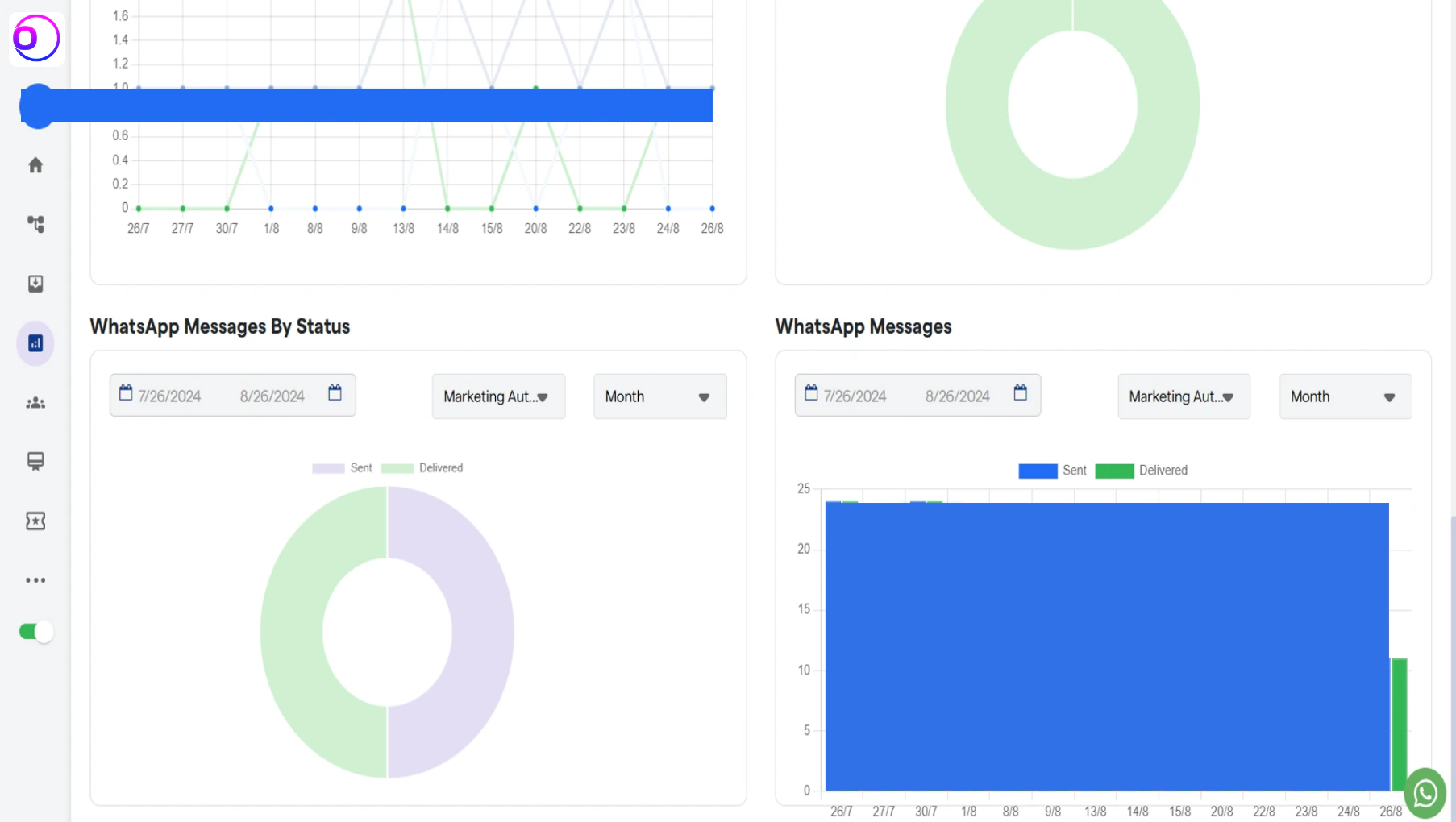Open the WhatsApp floating chat button
The width and height of the screenshot is (1456, 822).
[x=1425, y=794]
